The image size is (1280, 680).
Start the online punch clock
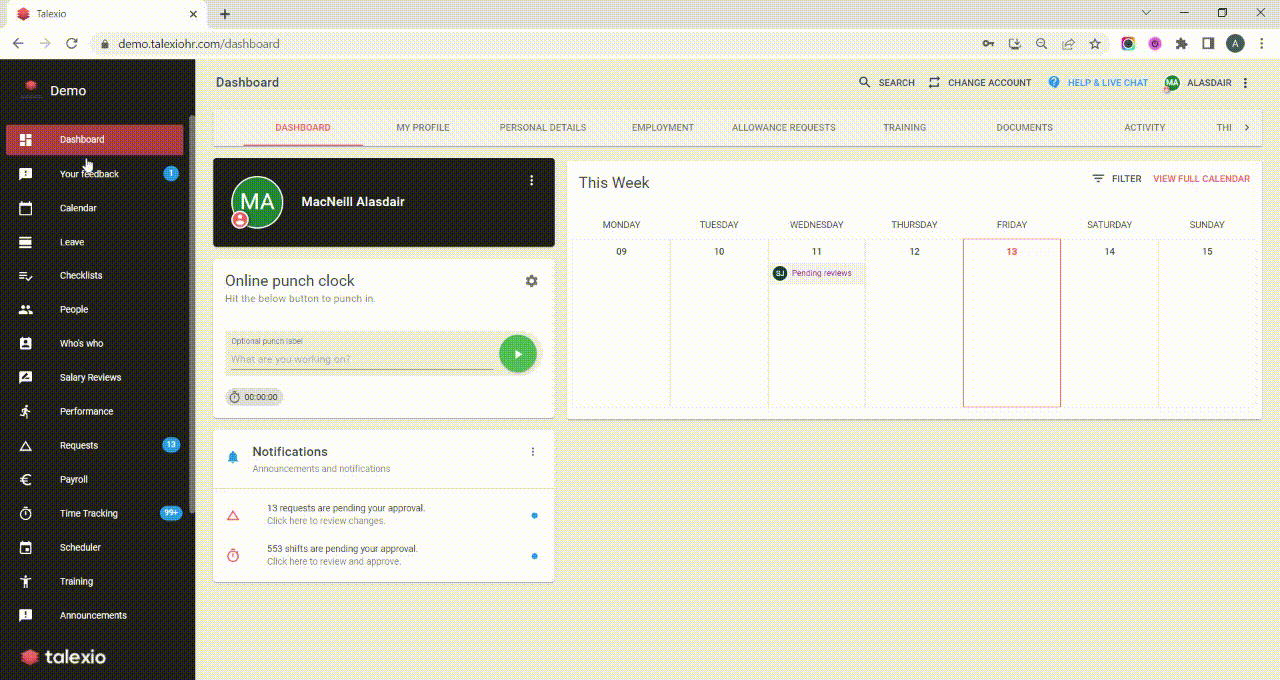[518, 354]
